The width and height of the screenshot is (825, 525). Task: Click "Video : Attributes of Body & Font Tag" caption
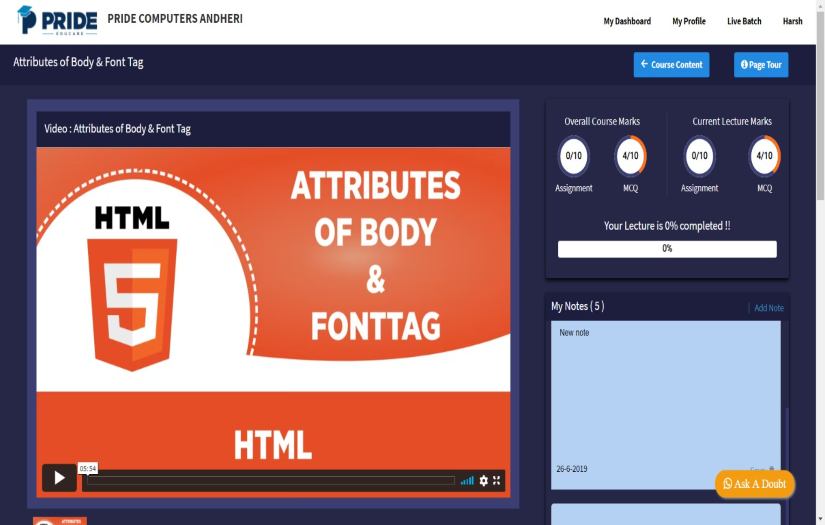(117, 129)
